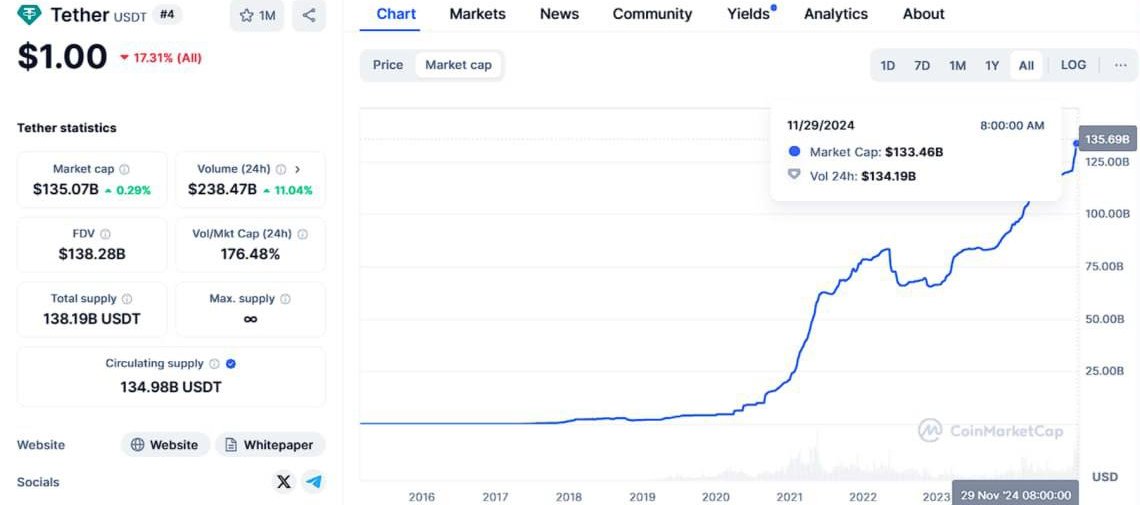Select the 1Y time range
This screenshot has width=1140, height=505.
click(992, 65)
